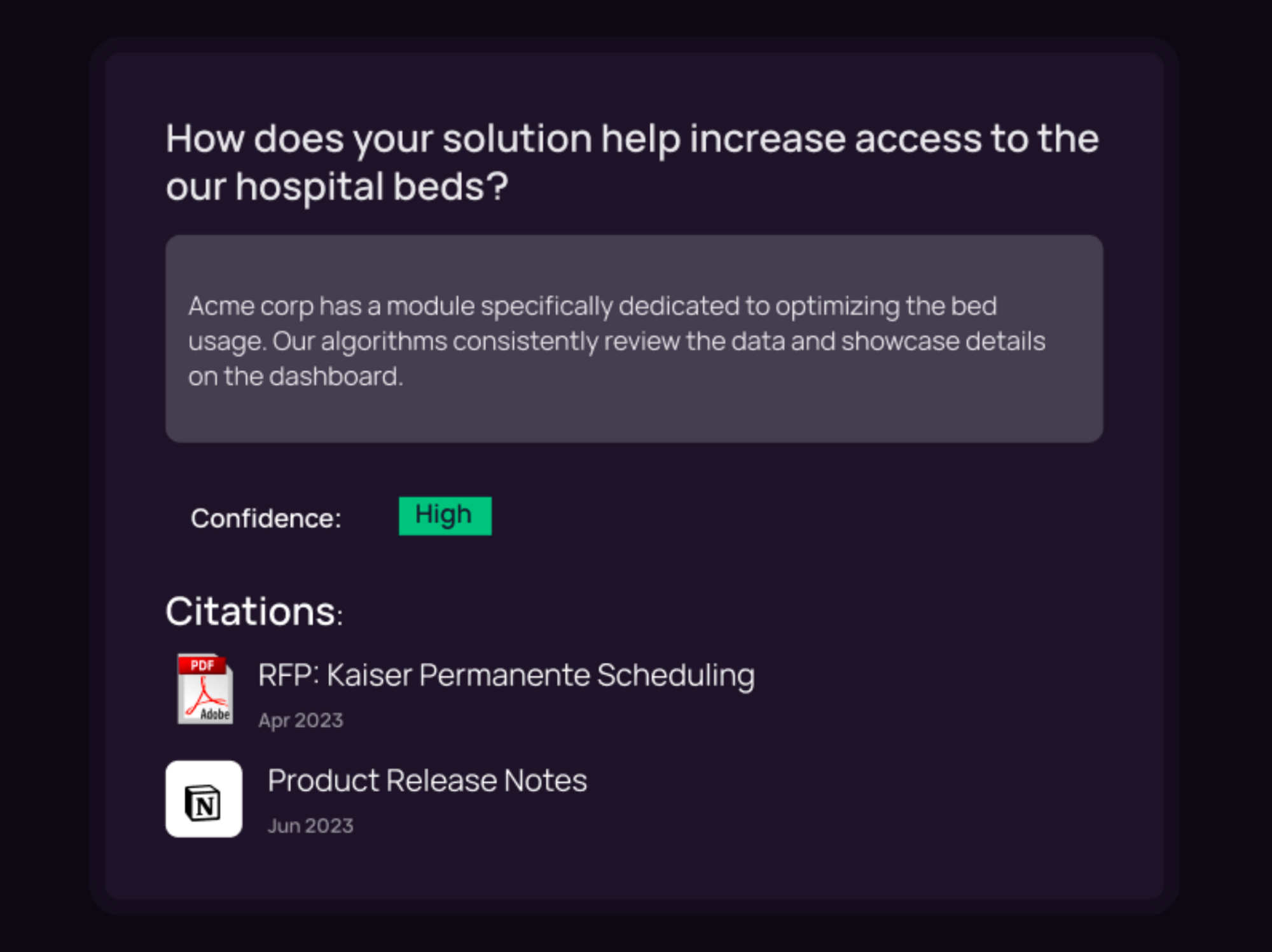1272x952 pixels.
Task: Click the Acme corp answer text box
Action: coord(633,340)
